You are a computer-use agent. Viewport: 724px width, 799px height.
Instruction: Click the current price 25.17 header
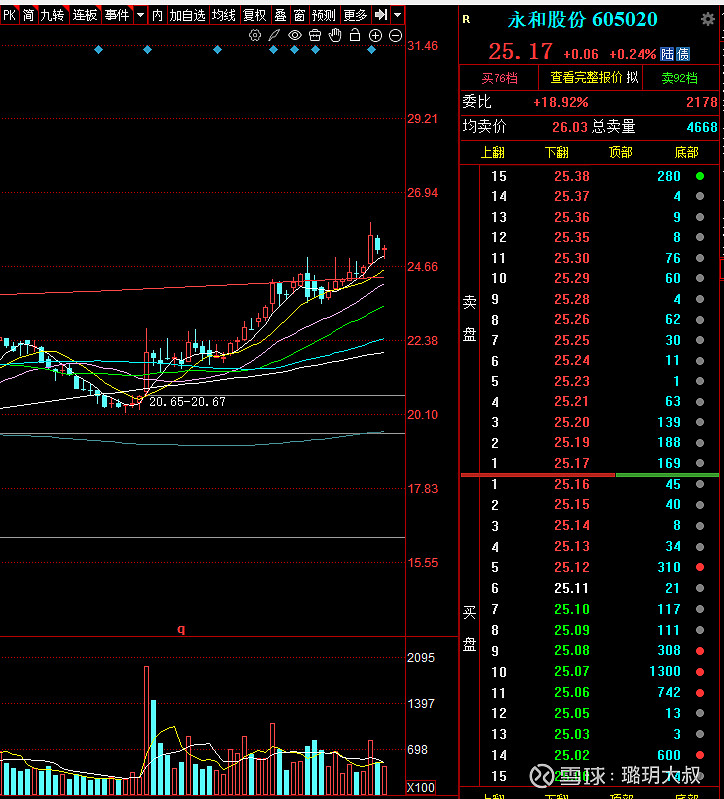point(520,51)
